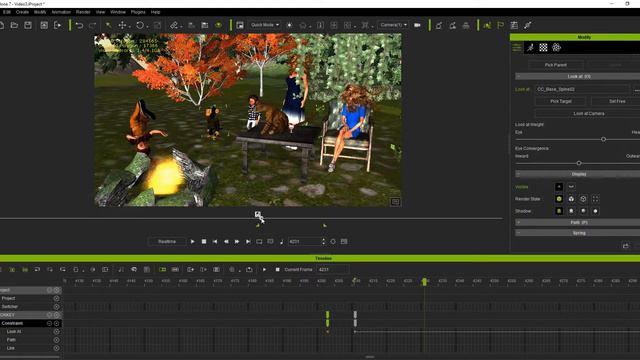This screenshot has width=640, height=360.
Task: Select the first Shadow option
Action: coord(559,211)
